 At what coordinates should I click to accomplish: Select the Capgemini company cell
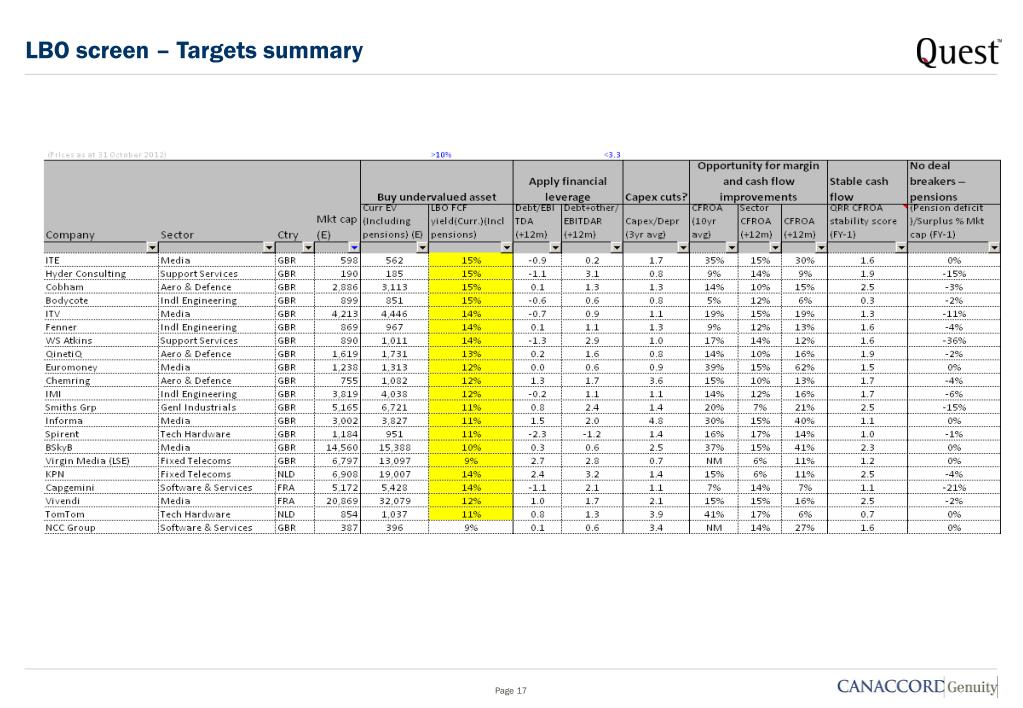[x=101, y=487]
